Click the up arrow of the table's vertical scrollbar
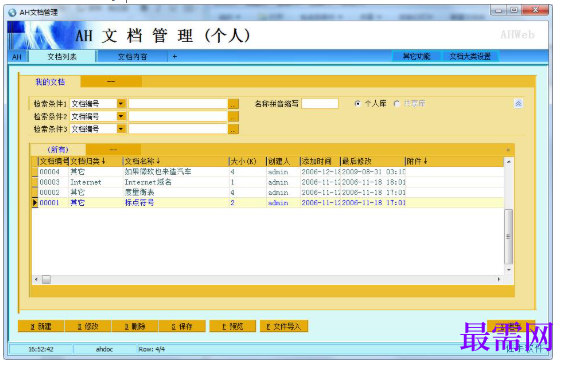 click(x=509, y=162)
